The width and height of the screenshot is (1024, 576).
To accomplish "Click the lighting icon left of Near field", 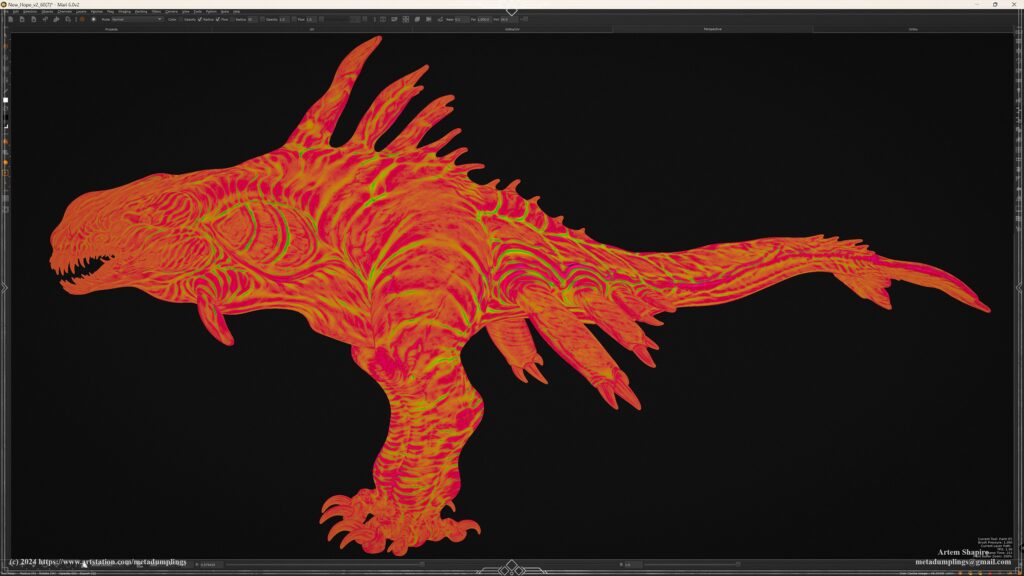I will click(x=438, y=19).
